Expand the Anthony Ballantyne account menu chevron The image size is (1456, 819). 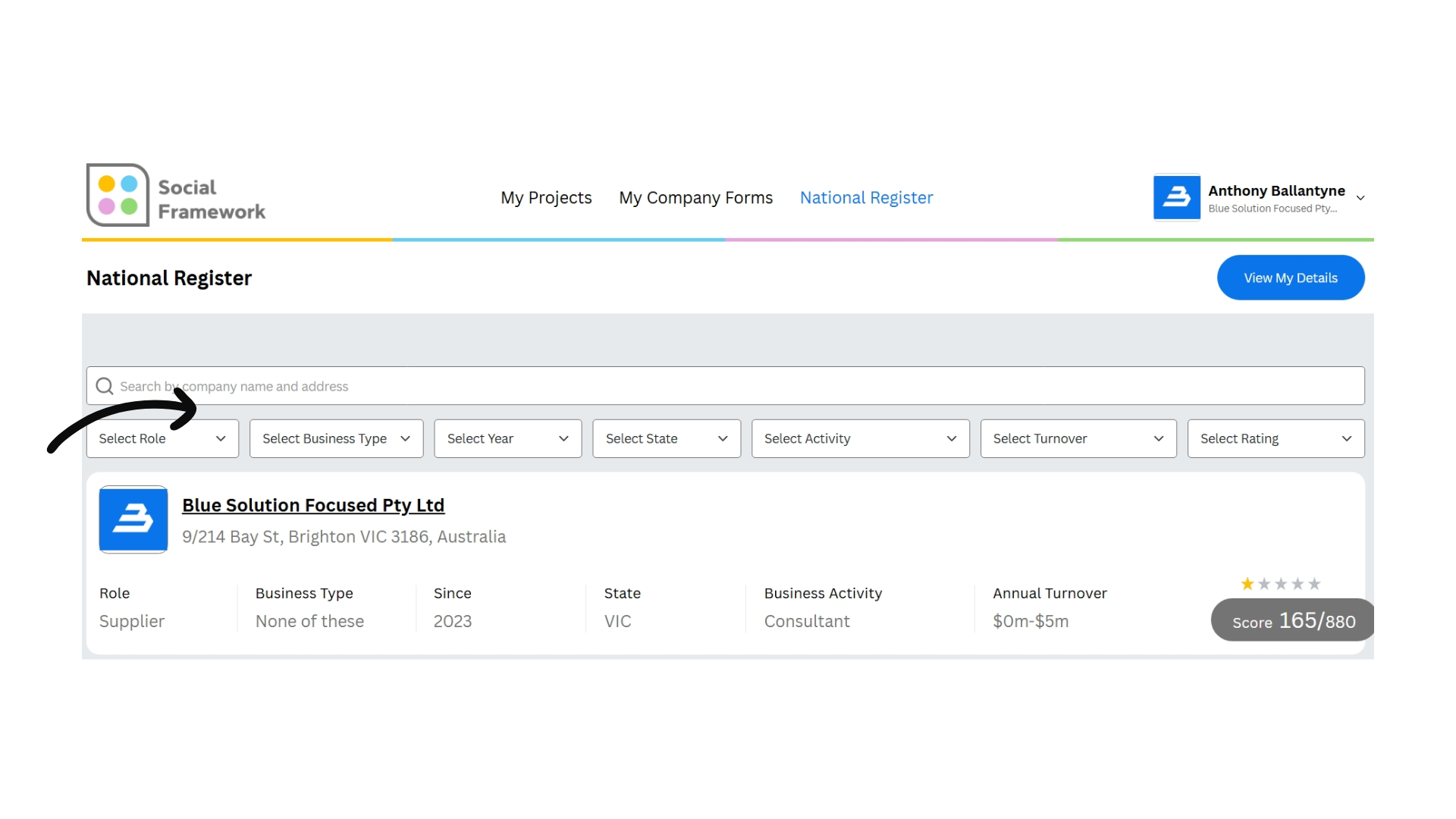[x=1360, y=198]
